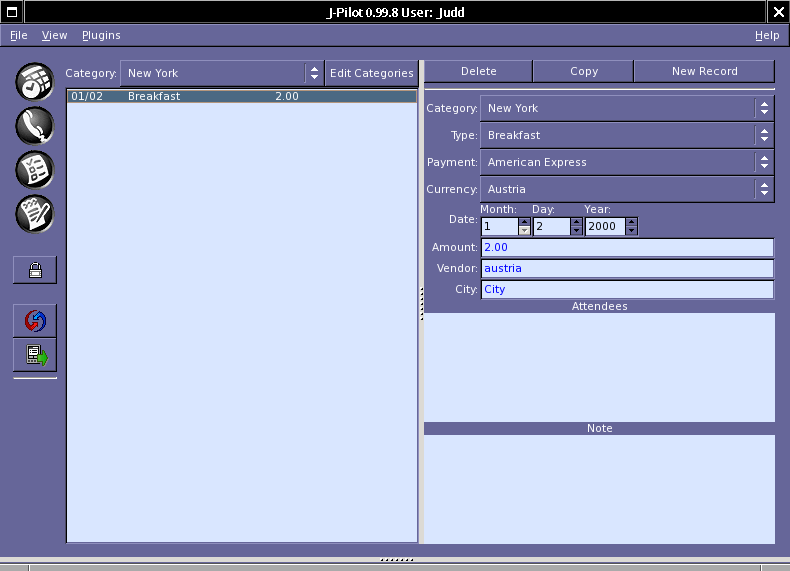The image size is (790, 571).
Task: Click the red-blue Sync icon
Action: (x=35, y=321)
